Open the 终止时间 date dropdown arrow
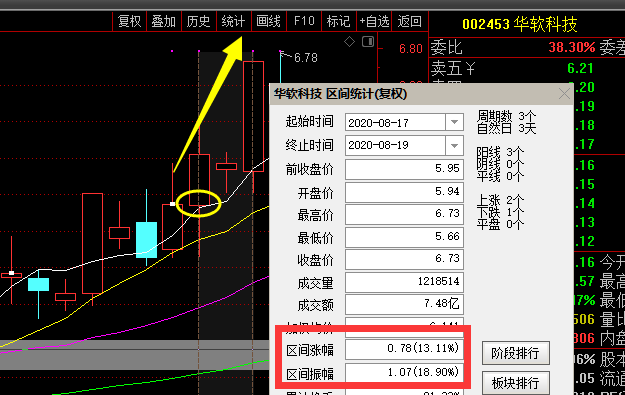Viewport: 625px width, 395px height. pyautogui.click(x=454, y=145)
